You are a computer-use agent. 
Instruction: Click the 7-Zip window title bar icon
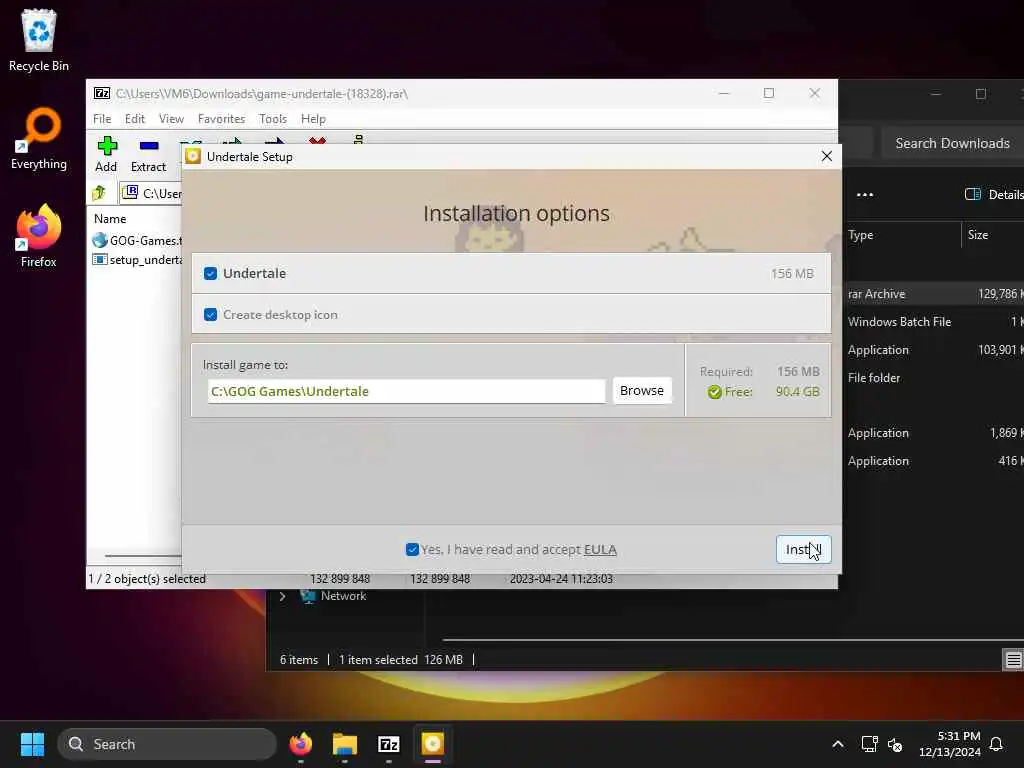click(x=102, y=93)
